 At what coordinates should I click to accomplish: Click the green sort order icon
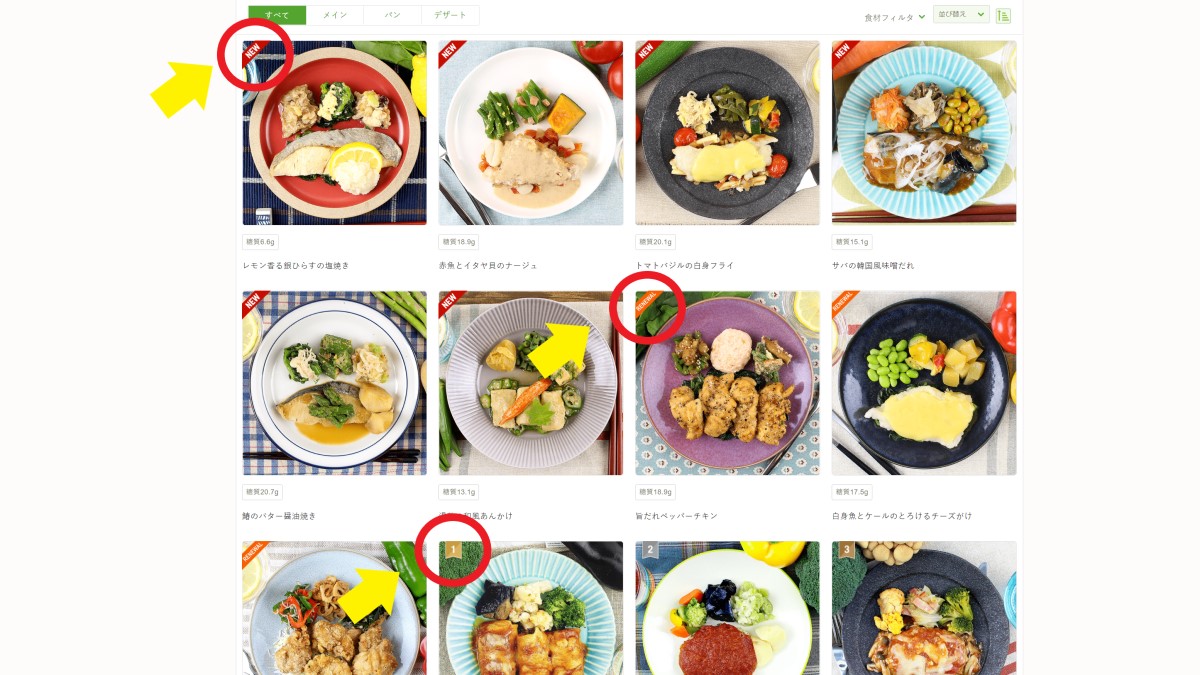tap(1003, 15)
